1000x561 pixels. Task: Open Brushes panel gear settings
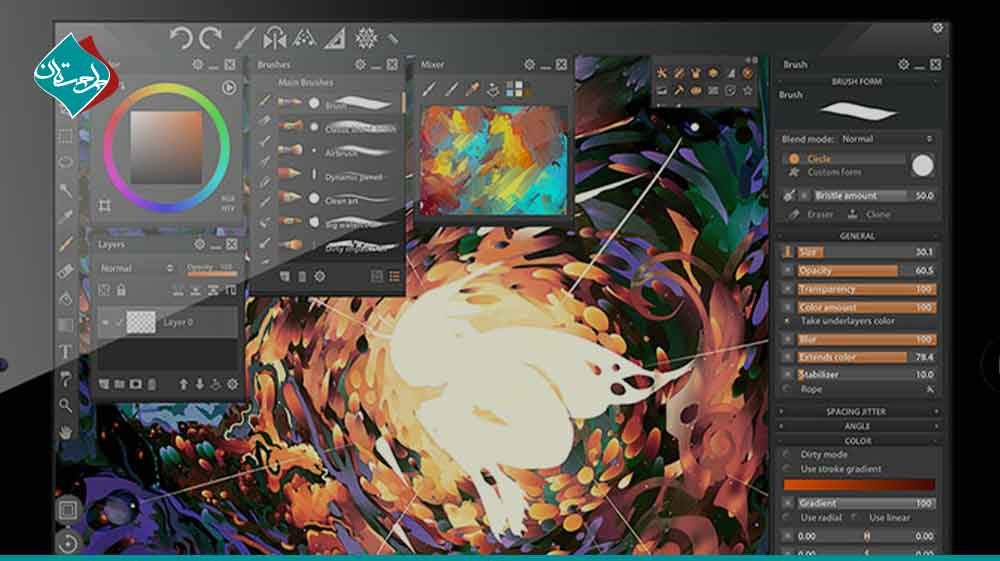[x=360, y=64]
